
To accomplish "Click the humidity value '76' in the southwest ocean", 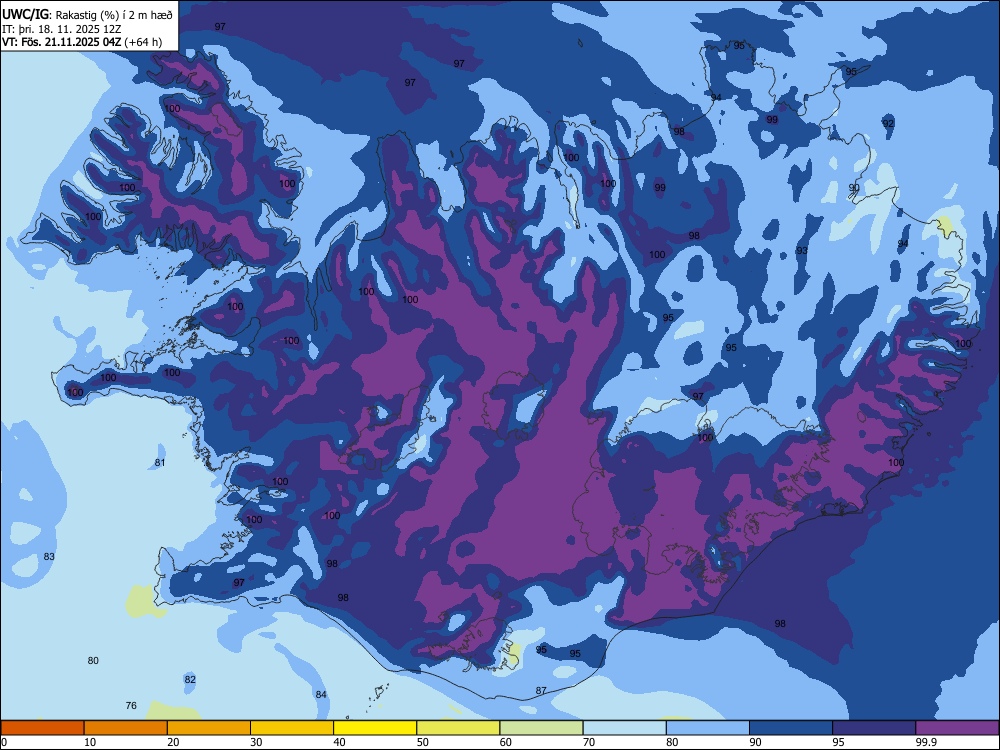I will (131, 705).
